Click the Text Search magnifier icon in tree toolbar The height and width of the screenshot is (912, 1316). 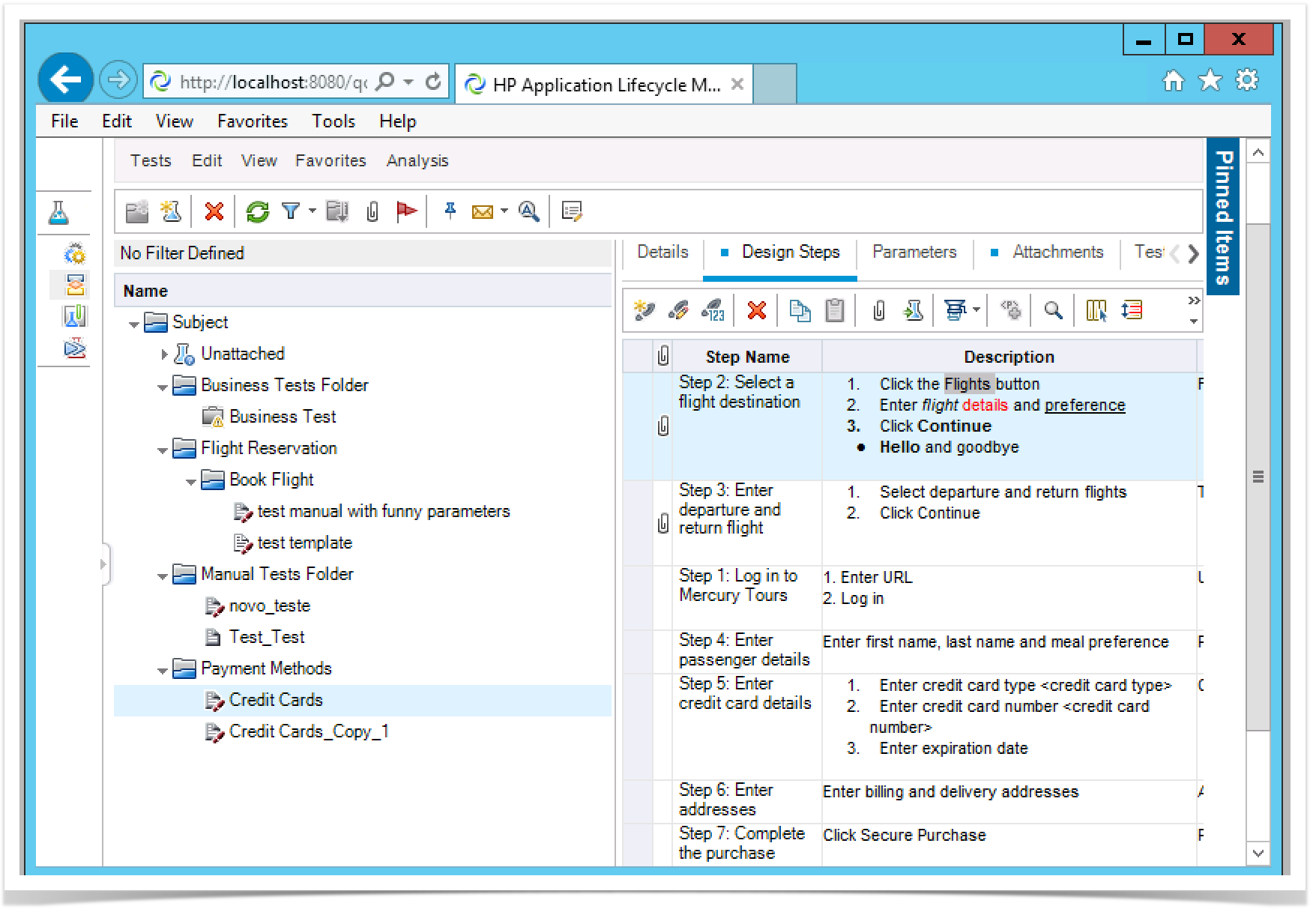tap(529, 212)
